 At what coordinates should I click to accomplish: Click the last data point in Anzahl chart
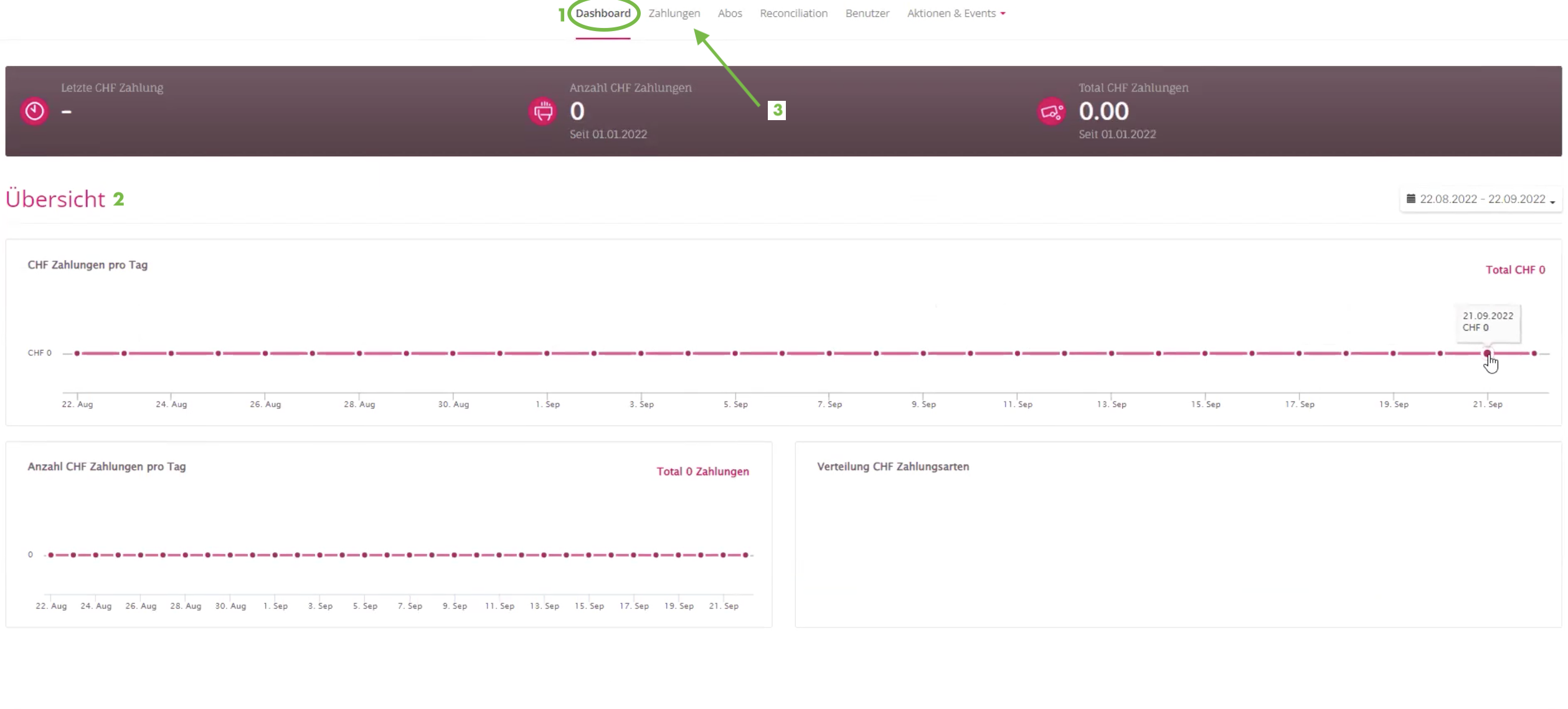745,555
